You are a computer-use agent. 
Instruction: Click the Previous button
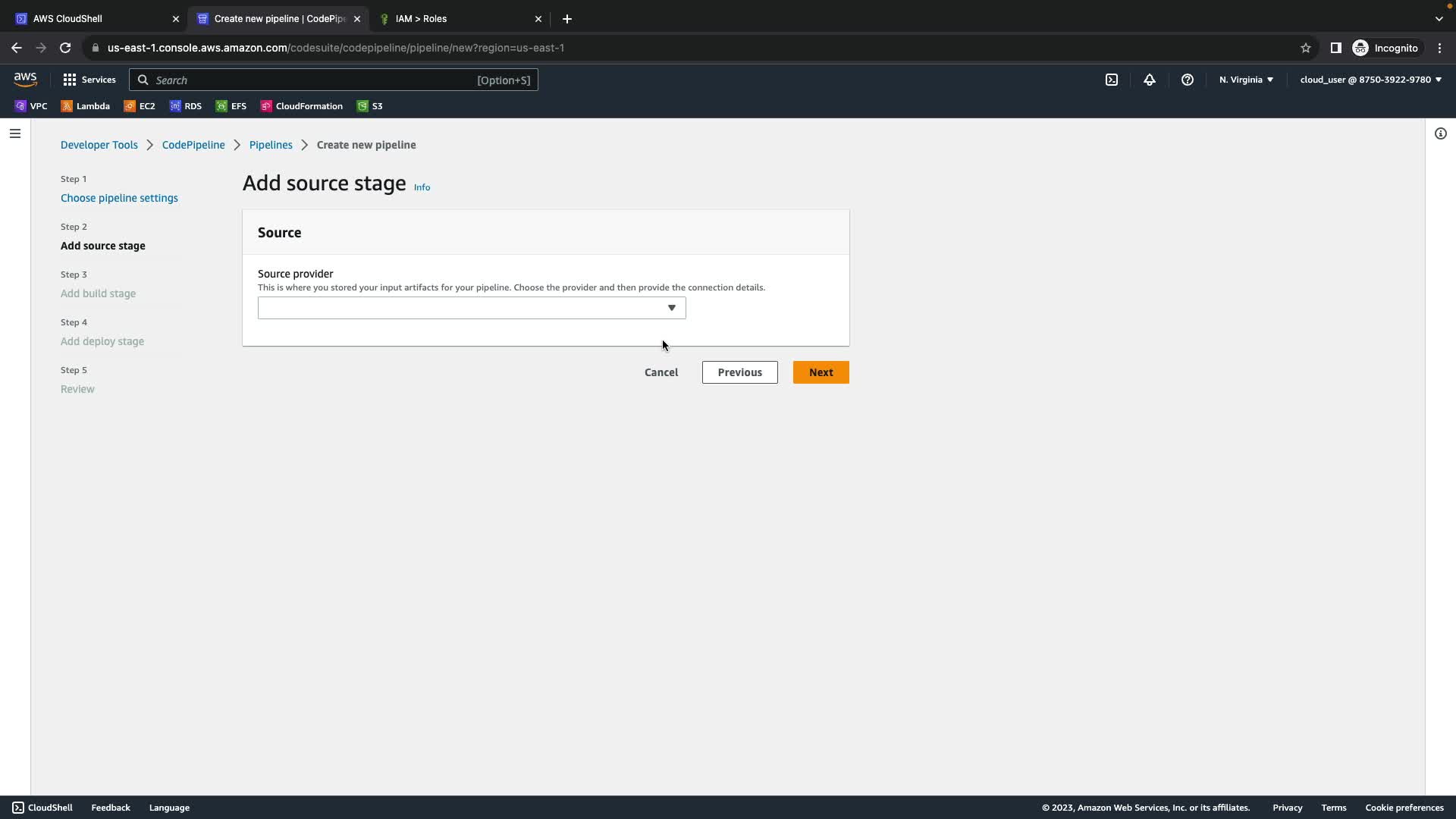739,372
